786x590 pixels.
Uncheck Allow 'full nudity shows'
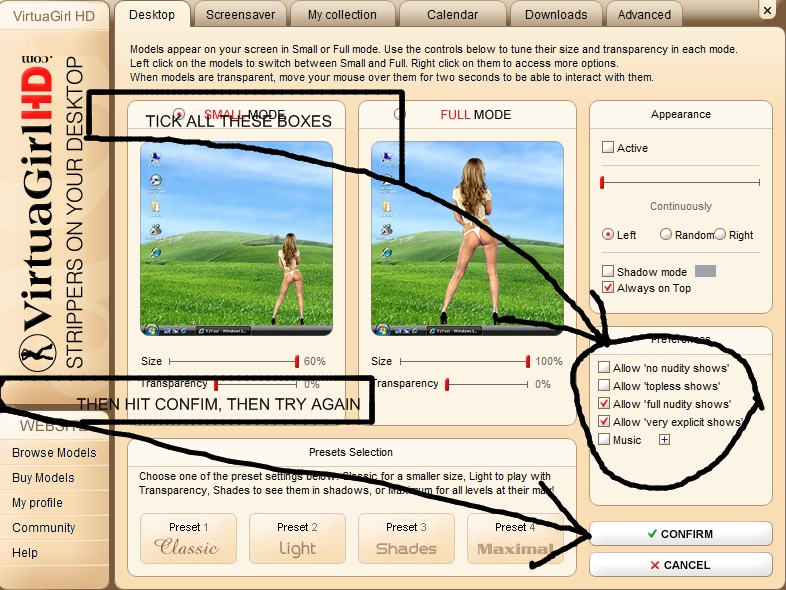click(x=604, y=404)
